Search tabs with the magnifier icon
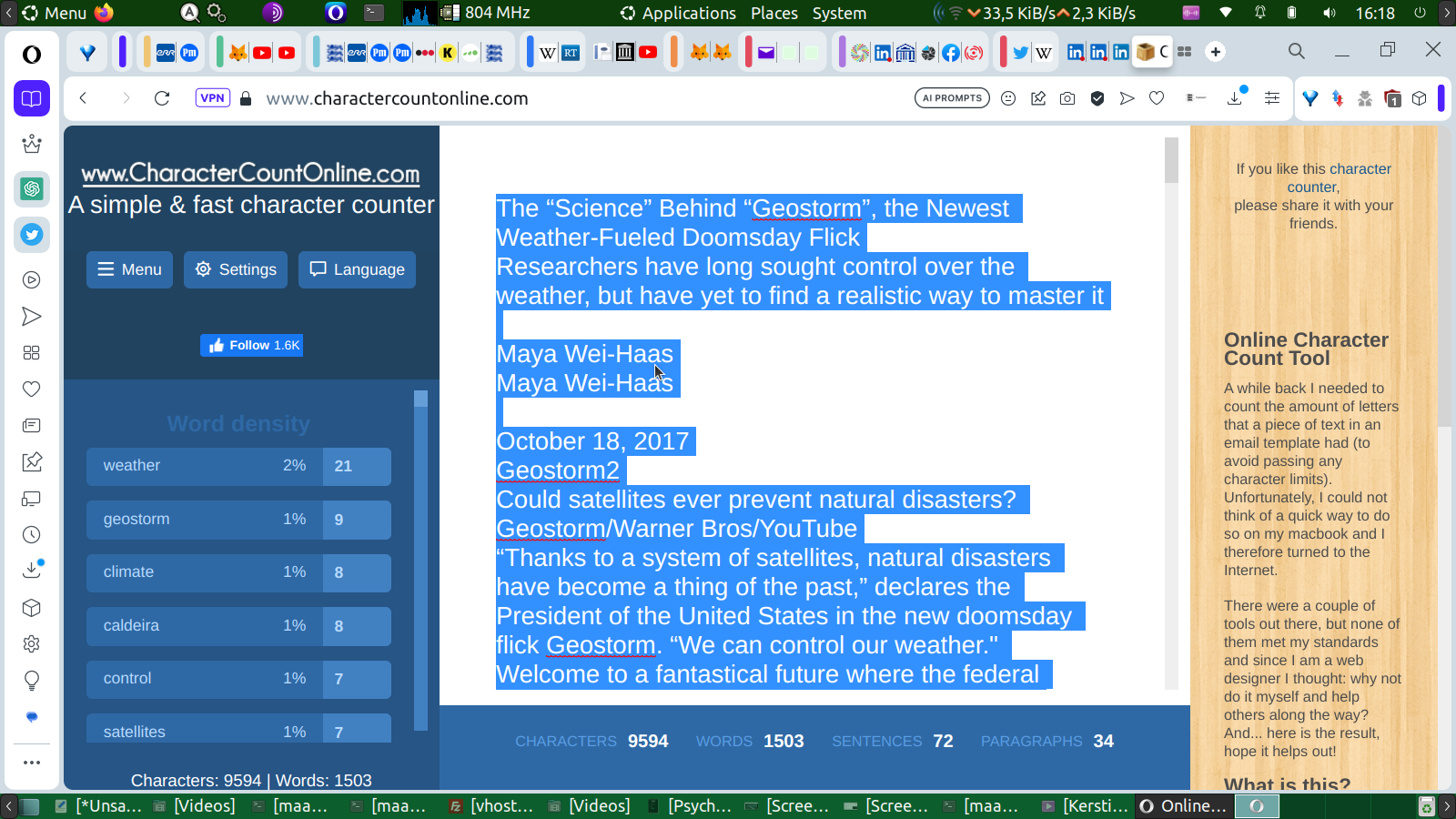The height and width of the screenshot is (819, 1456). (x=1297, y=51)
